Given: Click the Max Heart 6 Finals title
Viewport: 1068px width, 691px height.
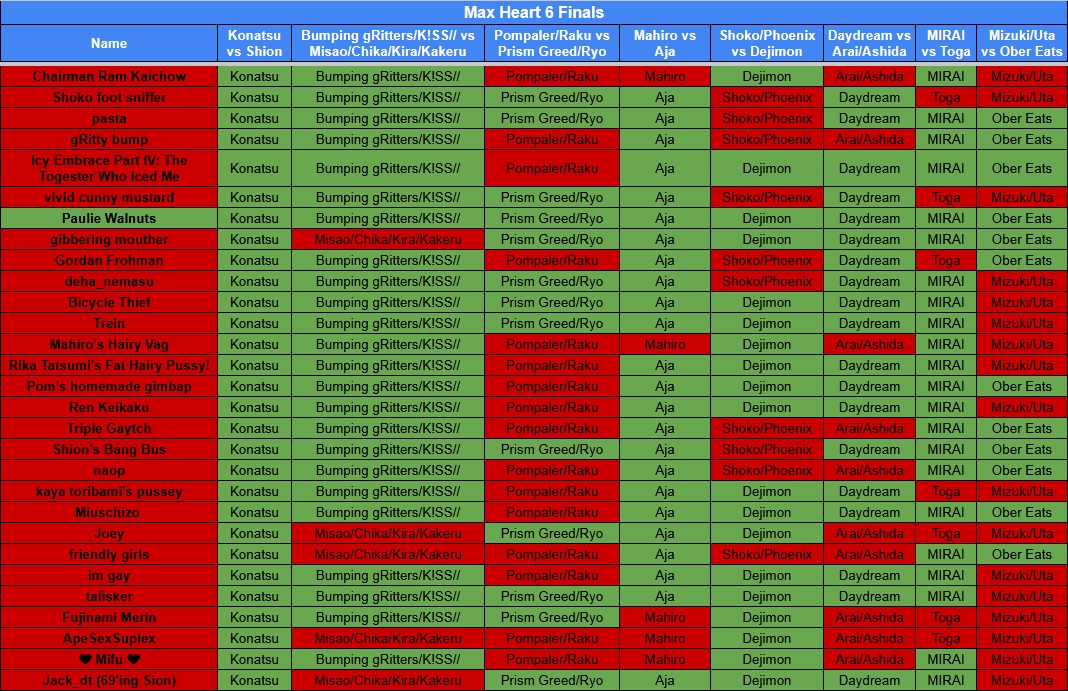Looking at the screenshot, I should point(534,12).
